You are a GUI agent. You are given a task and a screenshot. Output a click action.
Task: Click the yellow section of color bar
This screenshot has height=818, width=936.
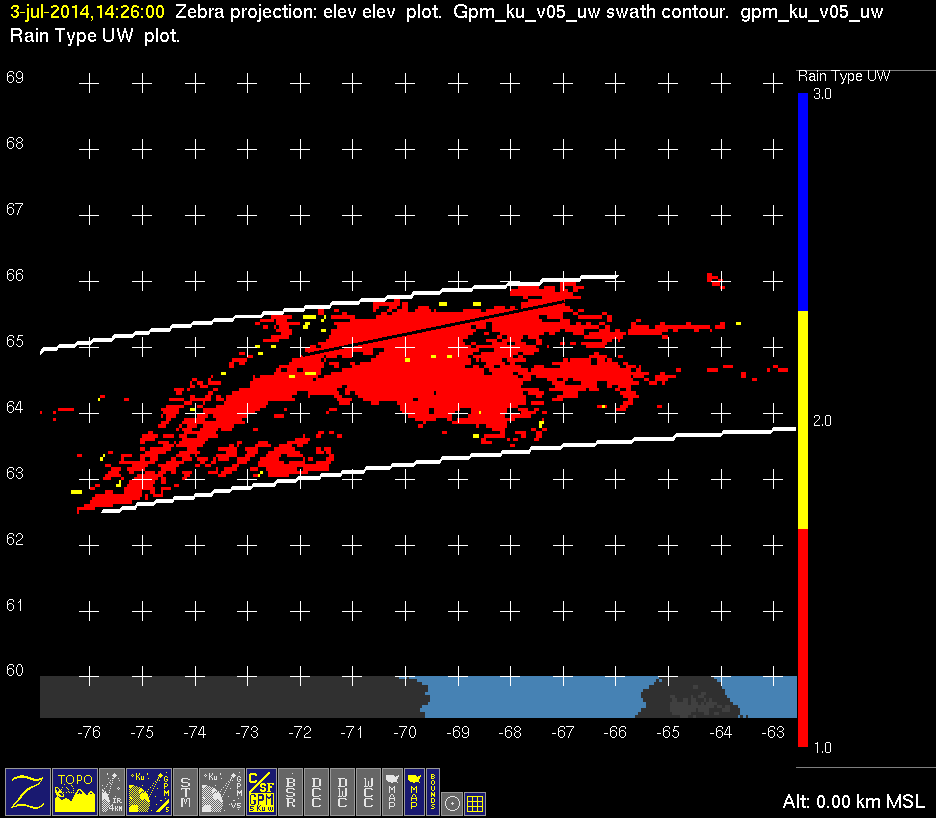pyautogui.click(x=802, y=420)
